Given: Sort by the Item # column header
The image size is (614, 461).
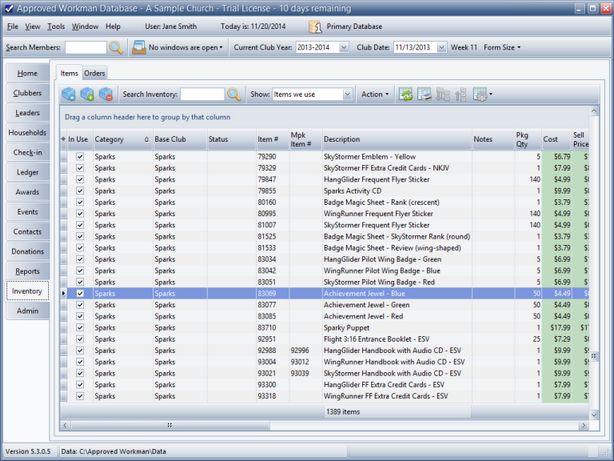Looking at the screenshot, I should click(273, 139).
